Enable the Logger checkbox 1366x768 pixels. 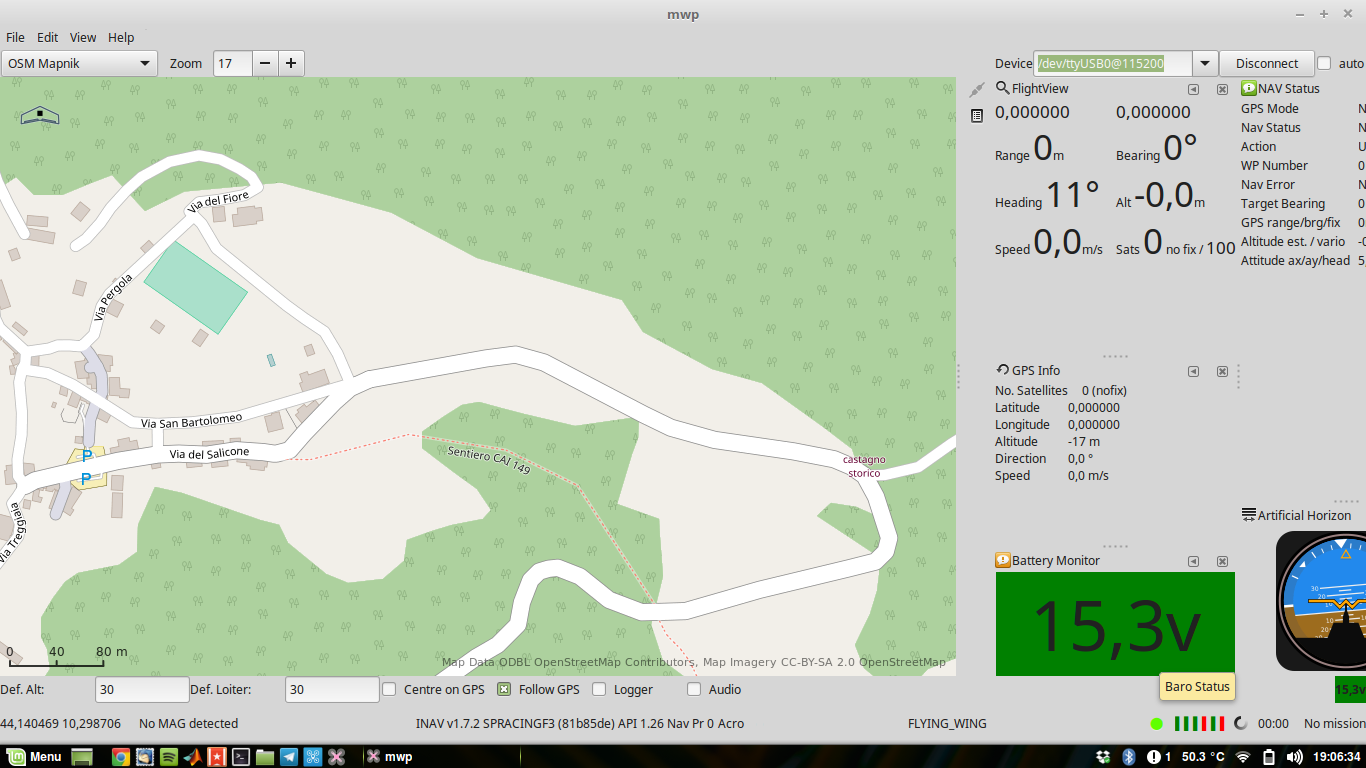click(x=599, y=689)
